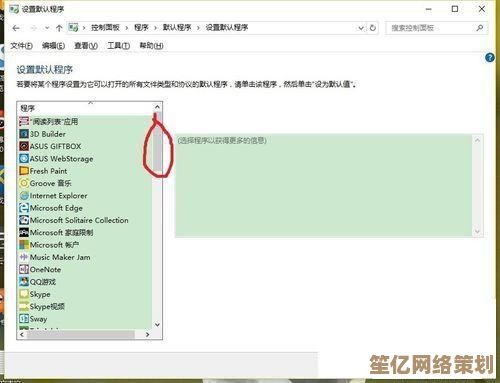
Task: Select the 3D Builder icon
Action: point(24,134)
